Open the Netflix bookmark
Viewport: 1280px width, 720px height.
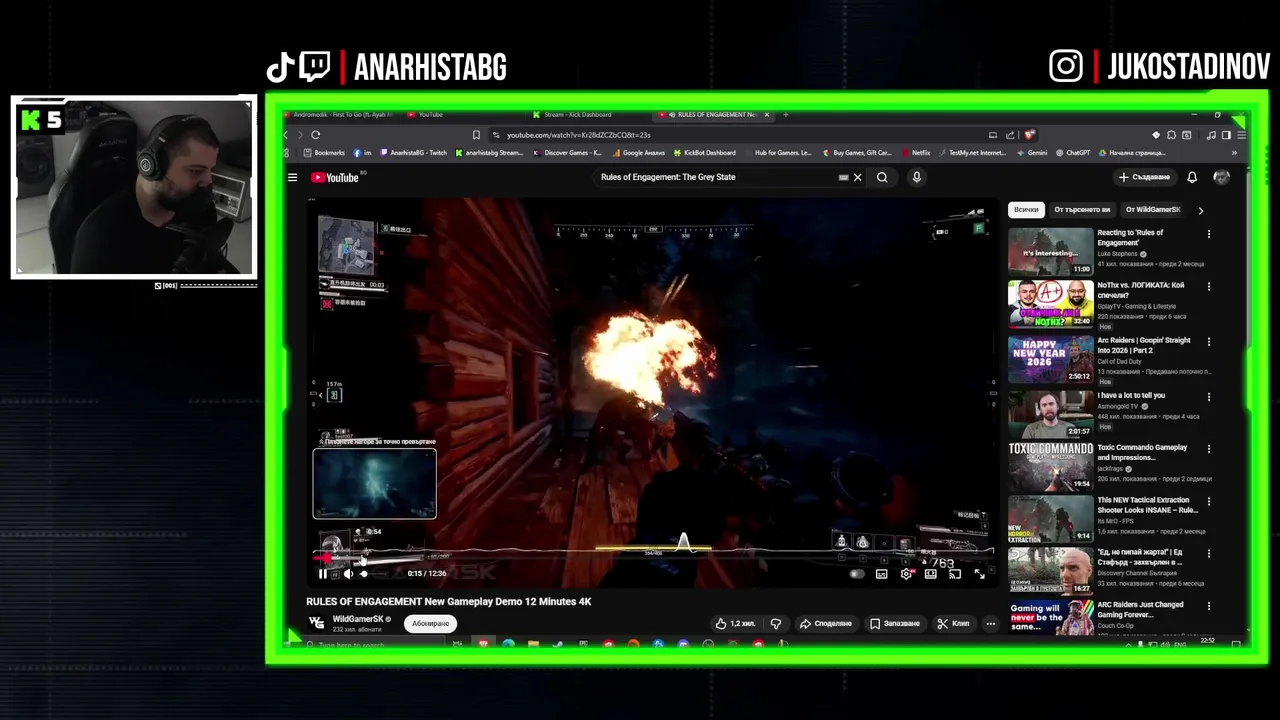[x=916, y=153]
